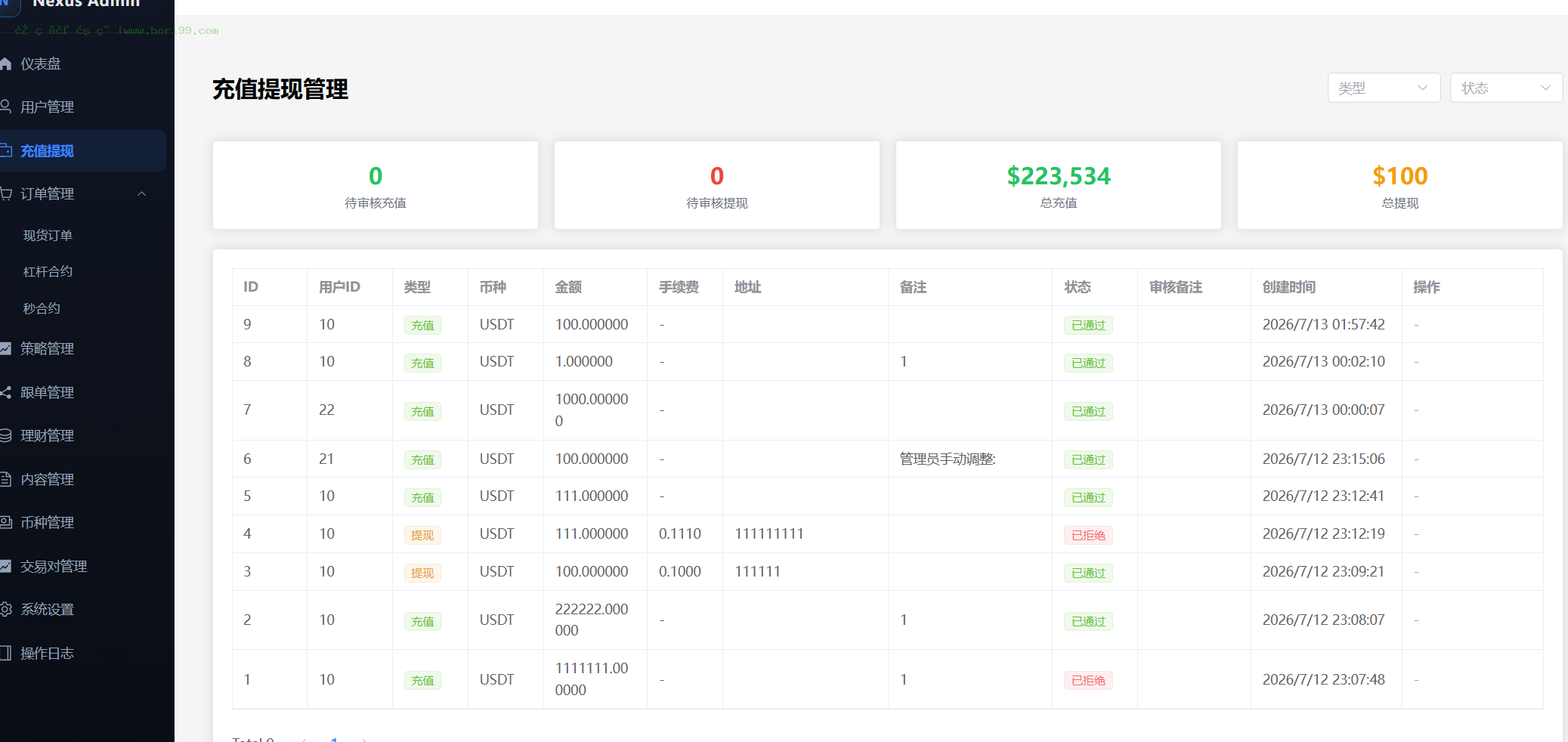Collapse the 订单管理 submenu chevron
The height and width of the screenshot is (742, 1568).
141,194
